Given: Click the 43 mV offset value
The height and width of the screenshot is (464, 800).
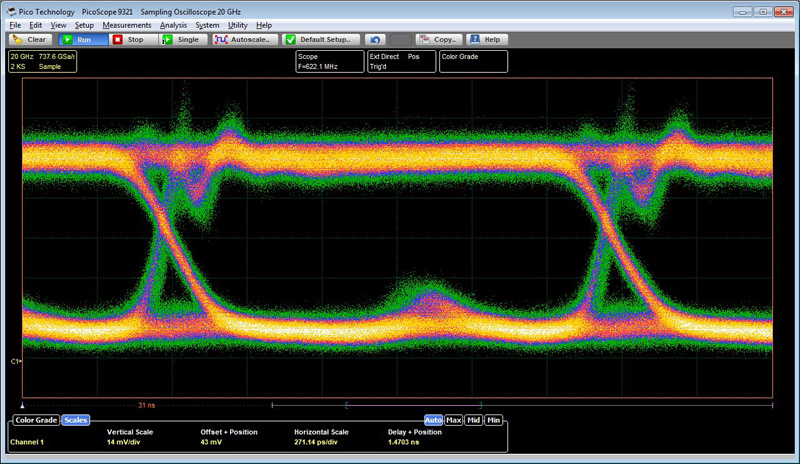Looking at the screenshot, I should [x=211, y=442].
